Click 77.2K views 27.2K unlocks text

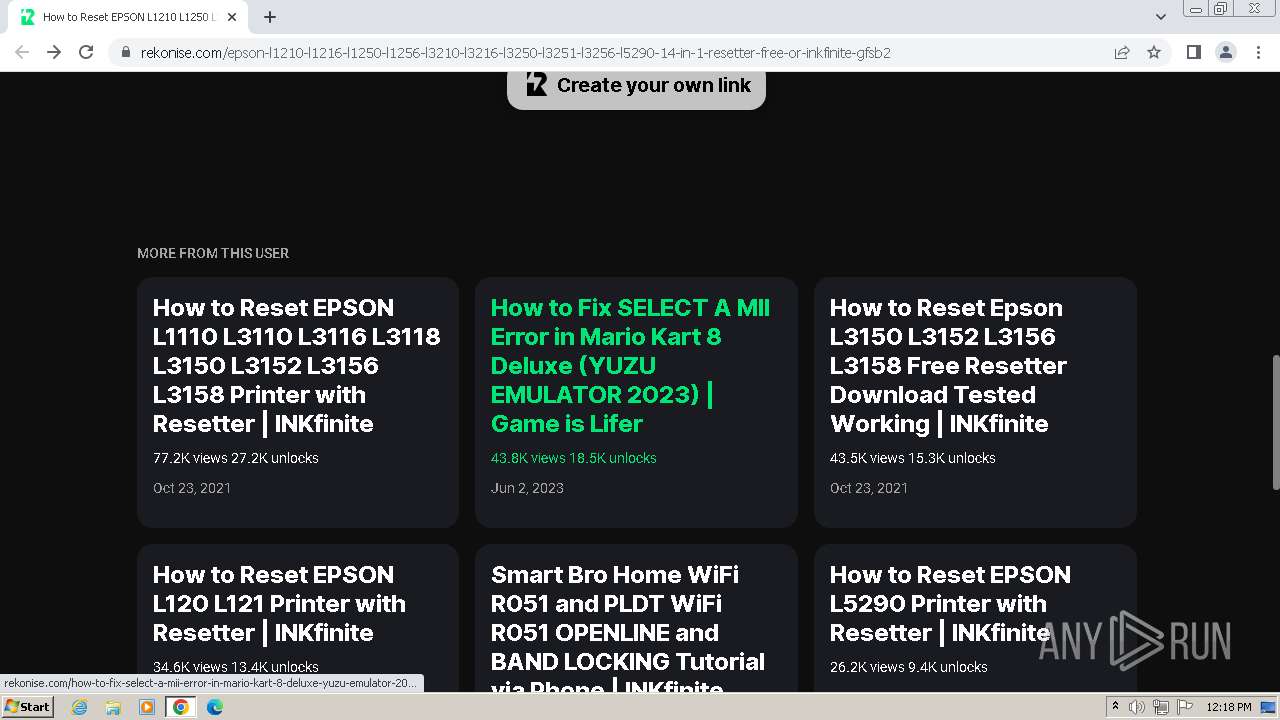(236, 458)
